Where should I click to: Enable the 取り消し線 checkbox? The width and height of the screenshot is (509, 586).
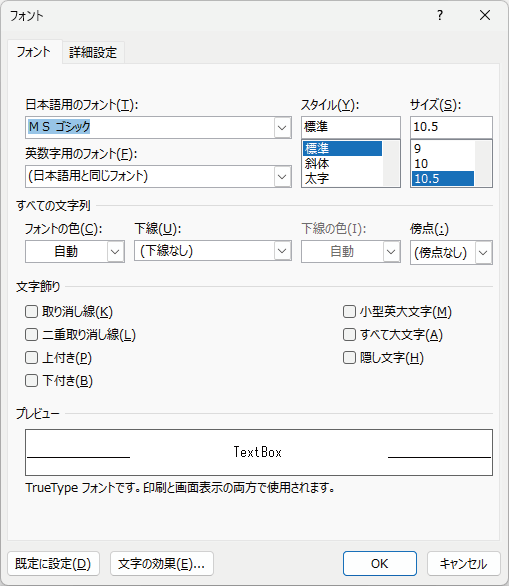click(31, 312)
